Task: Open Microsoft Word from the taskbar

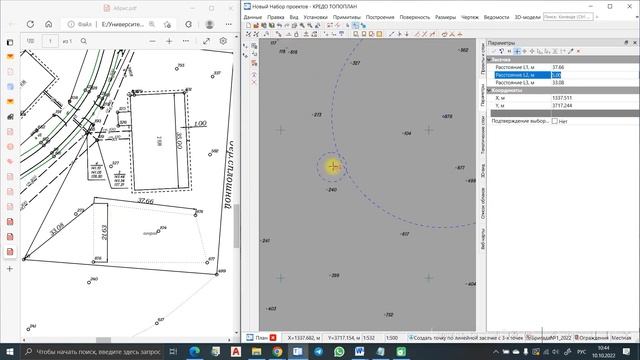Action: 359,351
